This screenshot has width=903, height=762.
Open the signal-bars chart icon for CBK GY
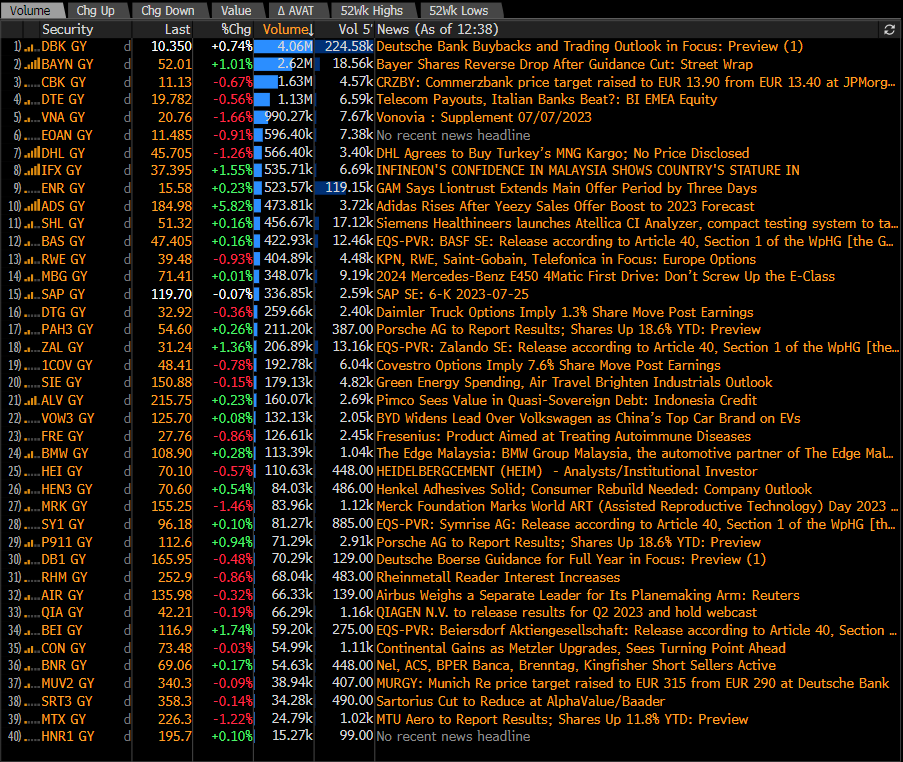[32, 82]
